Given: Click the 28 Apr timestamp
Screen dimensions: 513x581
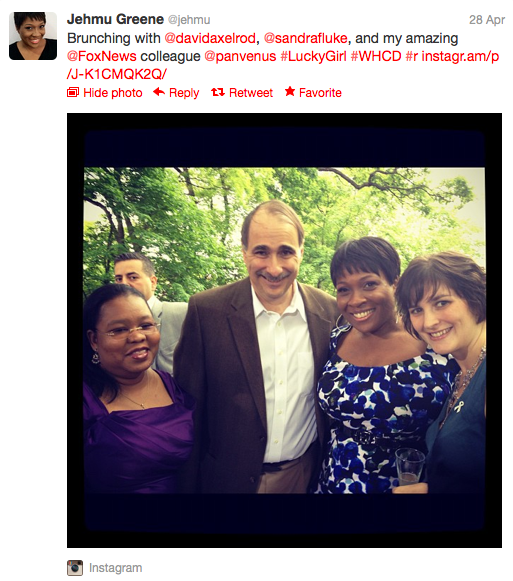Looking at the screenshot, I should (487, 20).
